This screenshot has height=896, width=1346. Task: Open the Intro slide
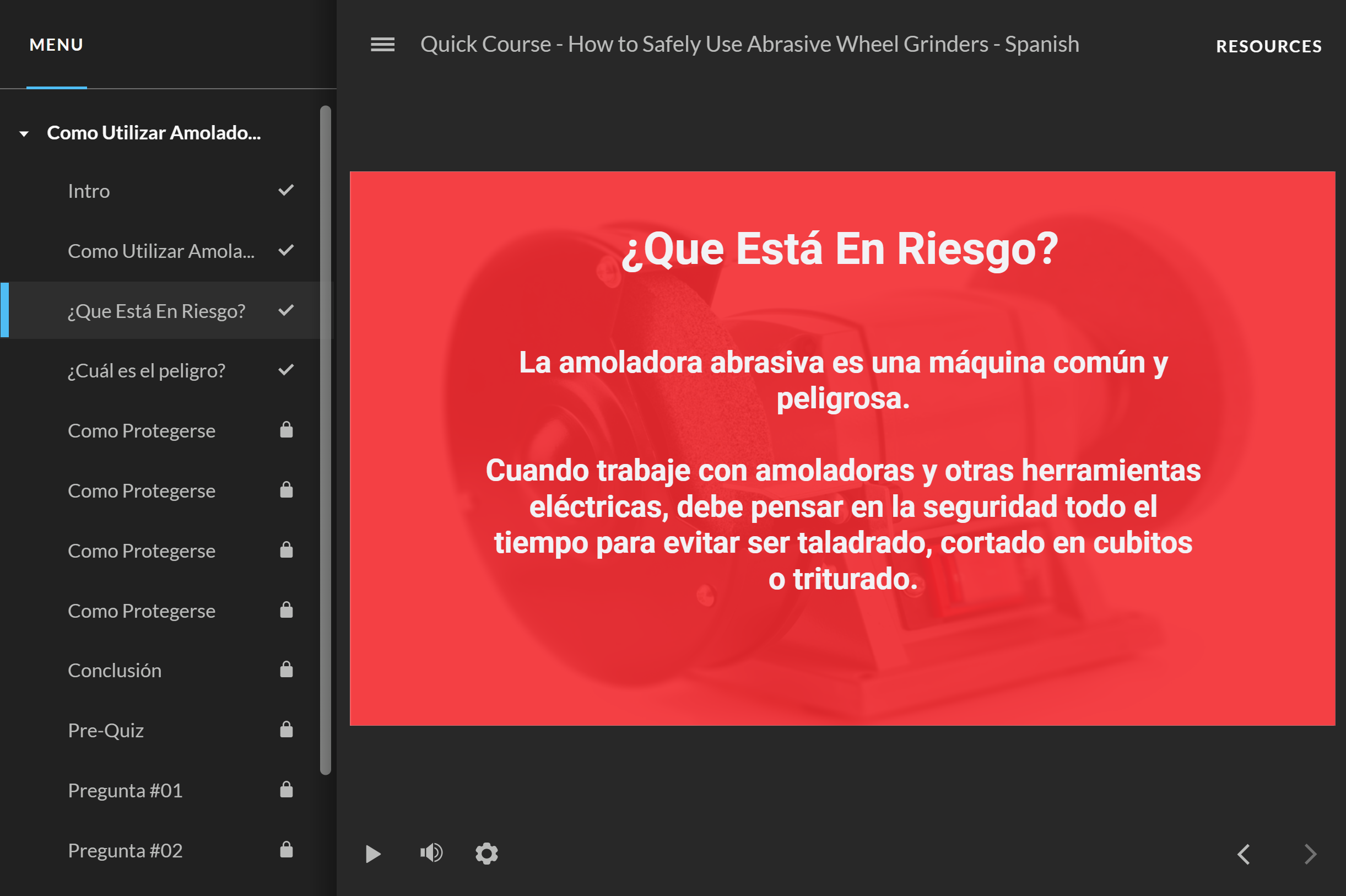pos(166,191)
